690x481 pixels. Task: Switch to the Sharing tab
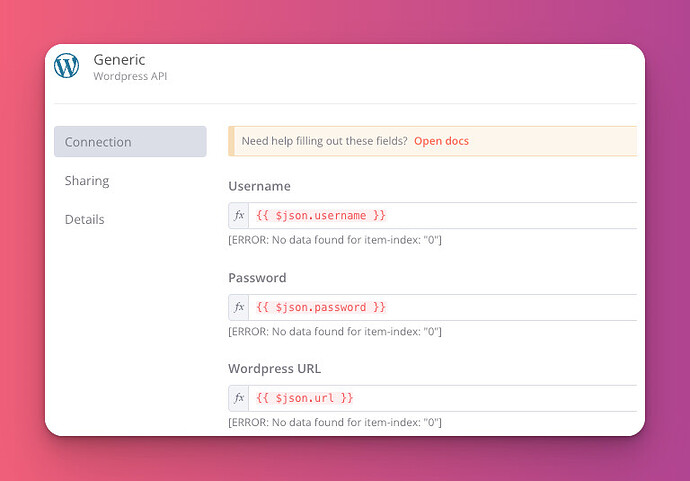pos(87,181)
